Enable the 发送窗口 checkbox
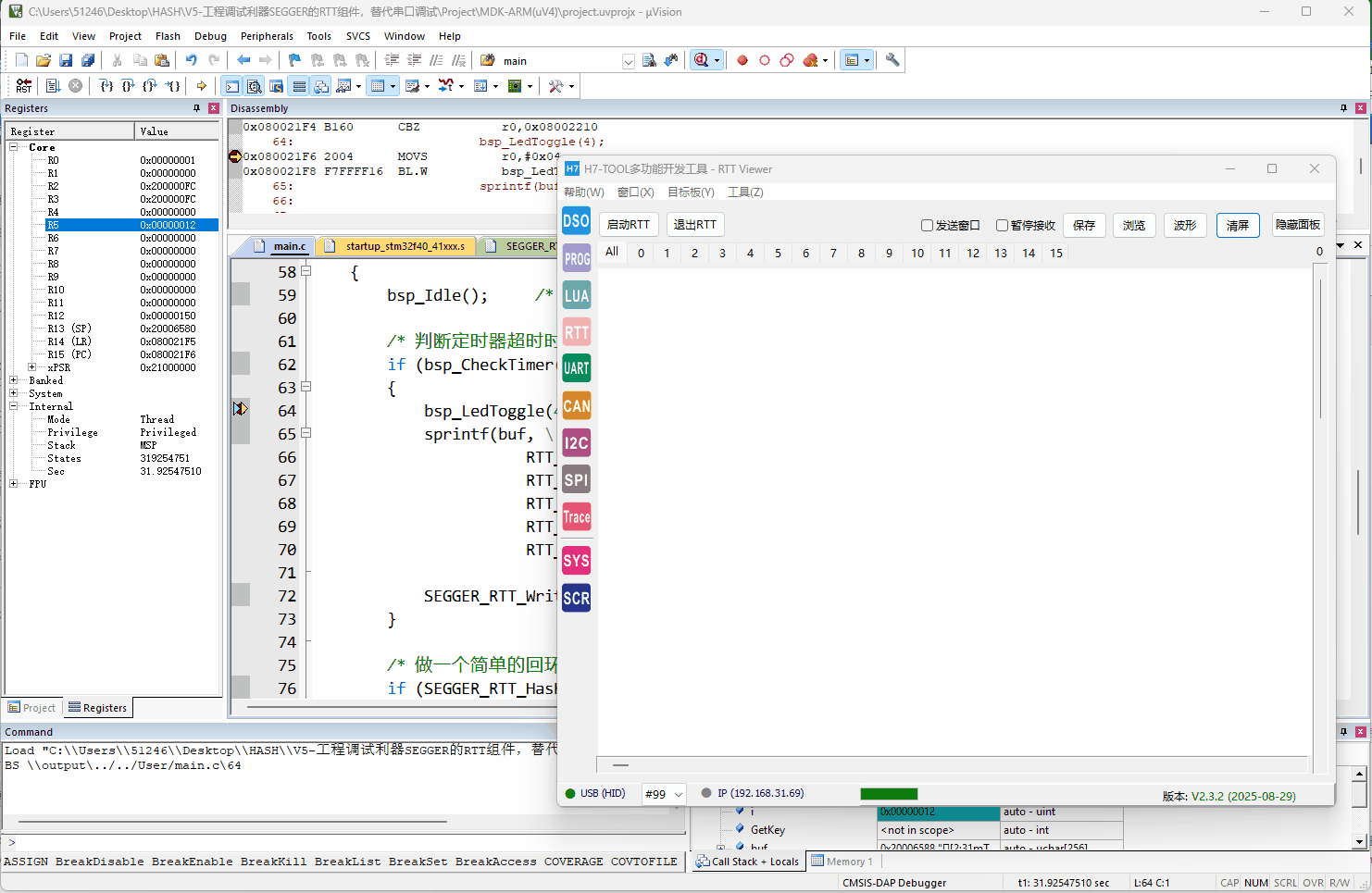 (x=927, y=226)
